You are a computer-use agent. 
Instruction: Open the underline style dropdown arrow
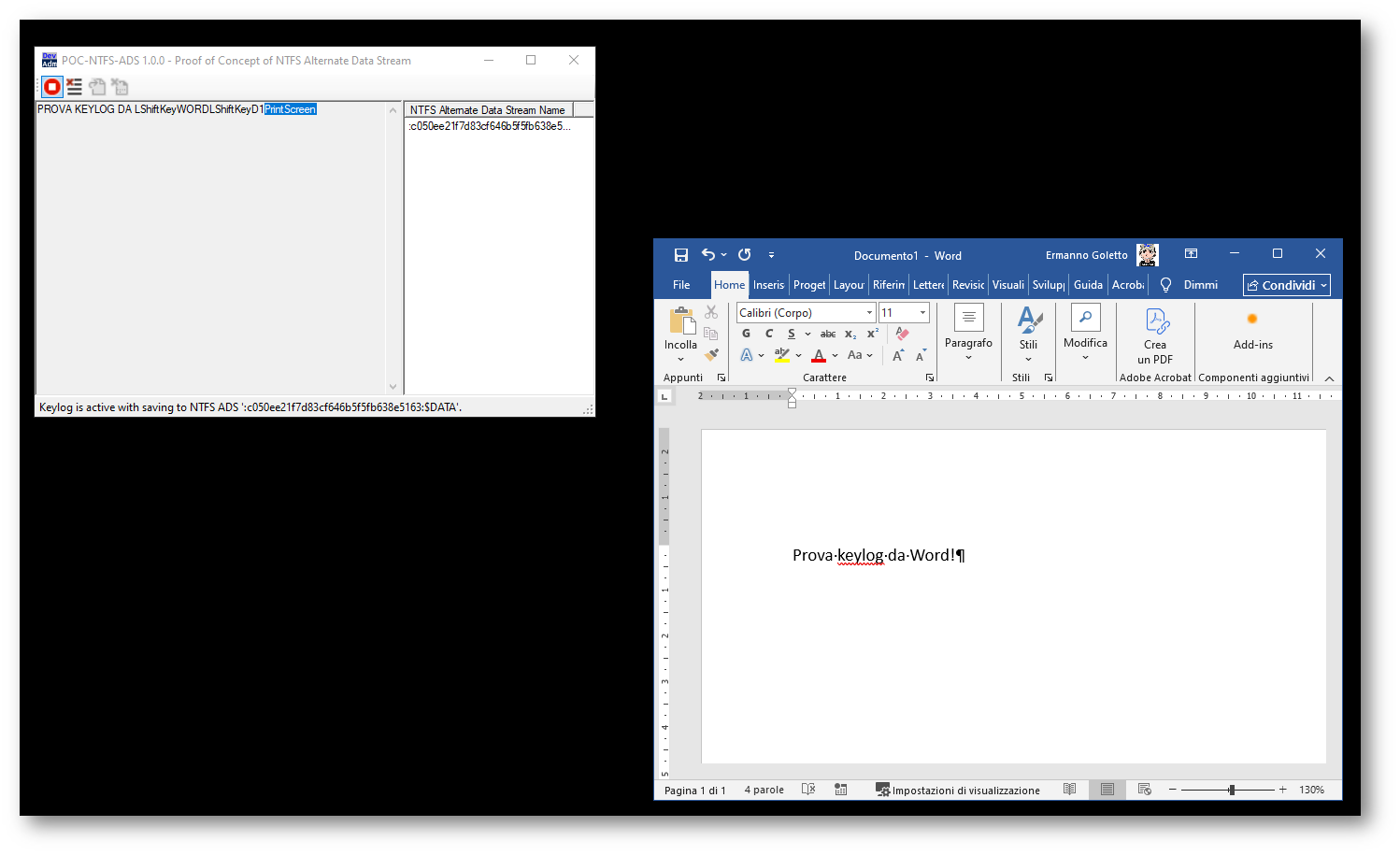tap(807, 334)
